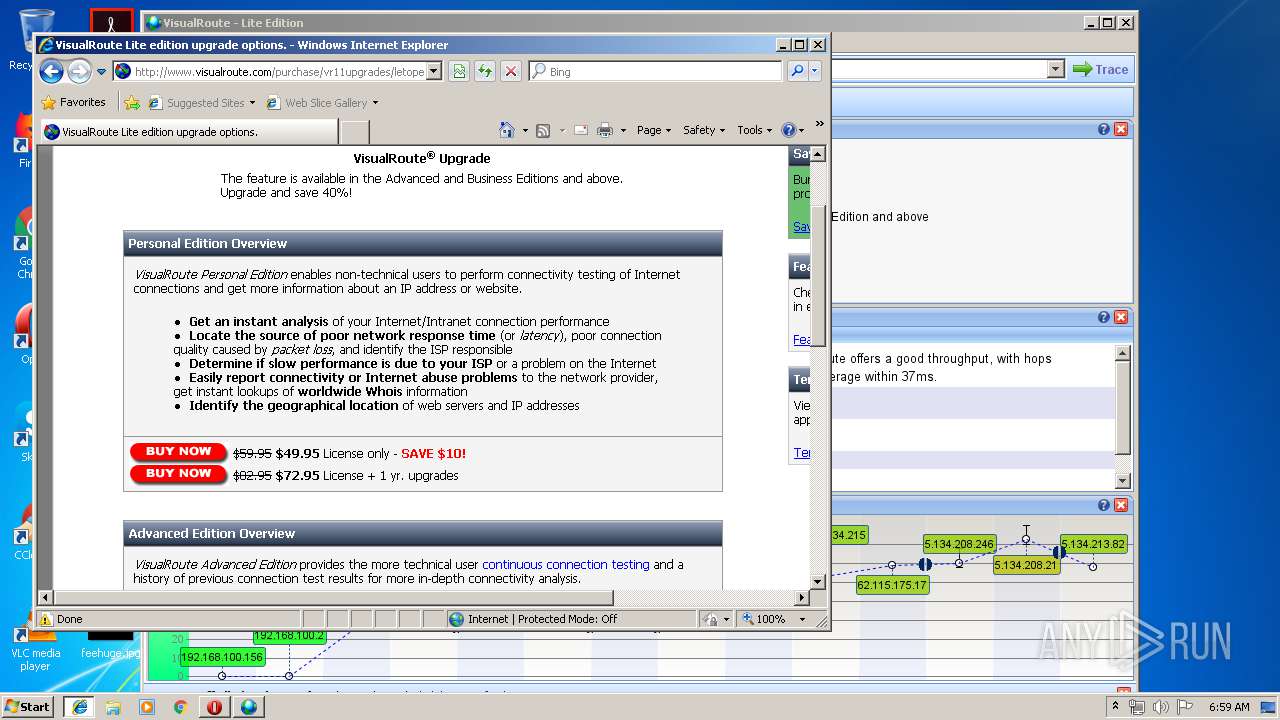Open the Tools menu
Screen dimensions: 1280x720
[755, 130]
